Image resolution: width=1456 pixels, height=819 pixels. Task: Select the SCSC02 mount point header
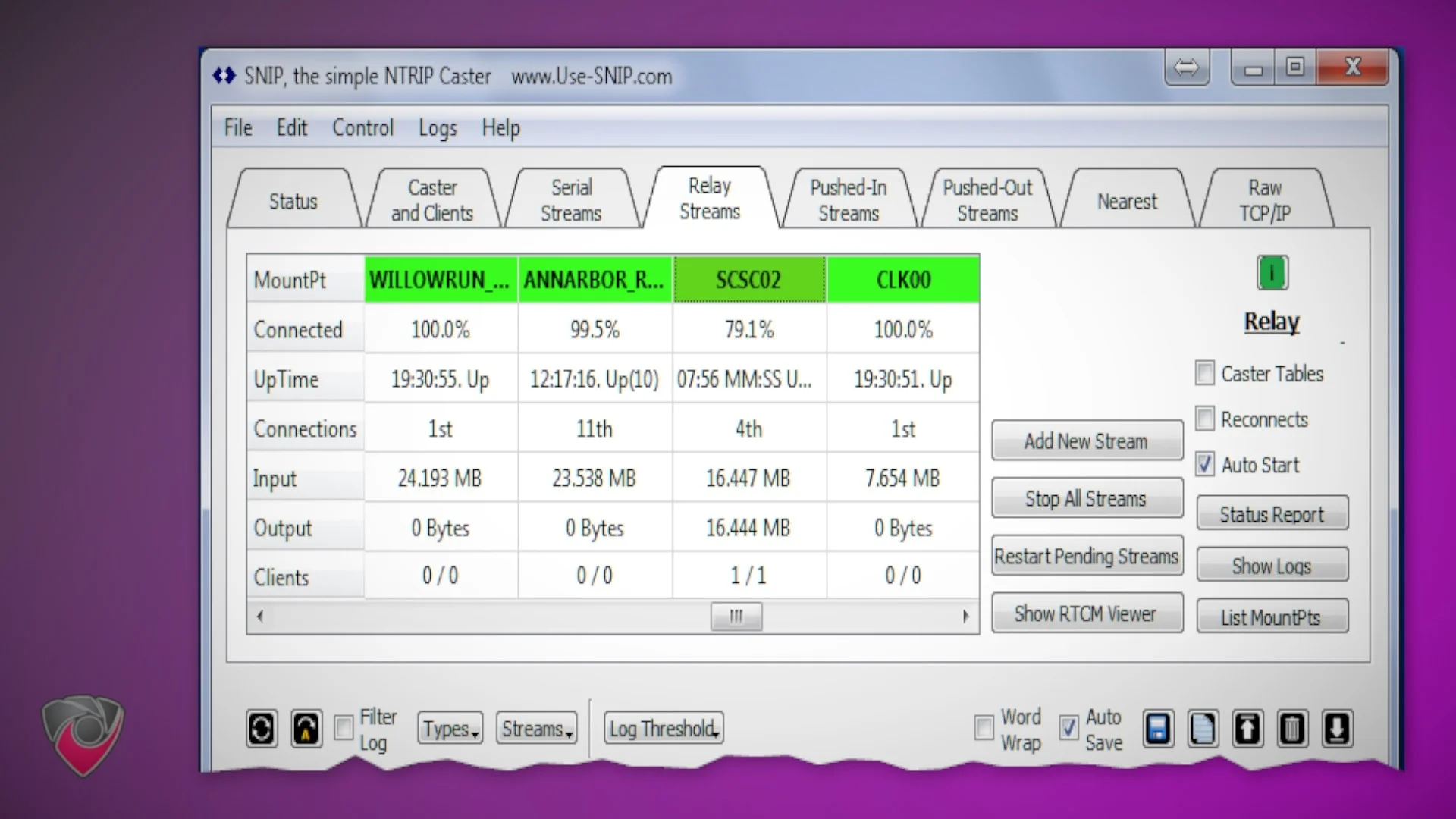click(749, 280)
